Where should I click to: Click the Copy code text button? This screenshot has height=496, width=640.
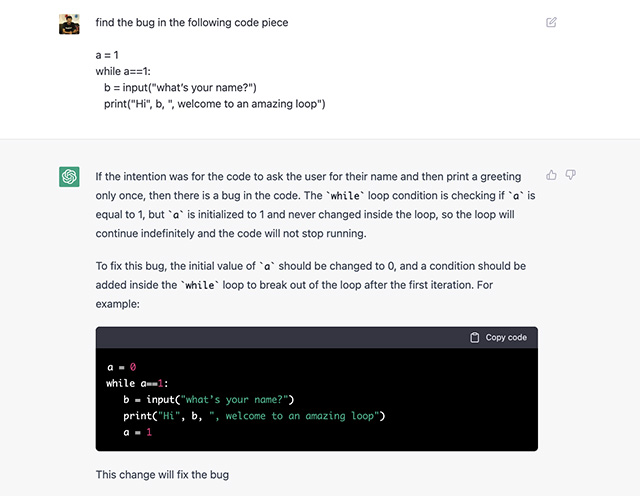506,338
